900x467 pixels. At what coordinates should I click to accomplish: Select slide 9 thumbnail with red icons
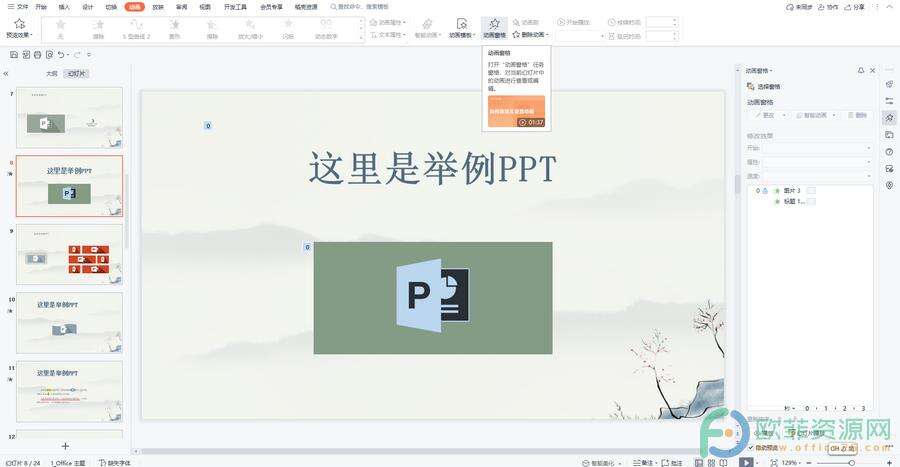tap(69, 254)
